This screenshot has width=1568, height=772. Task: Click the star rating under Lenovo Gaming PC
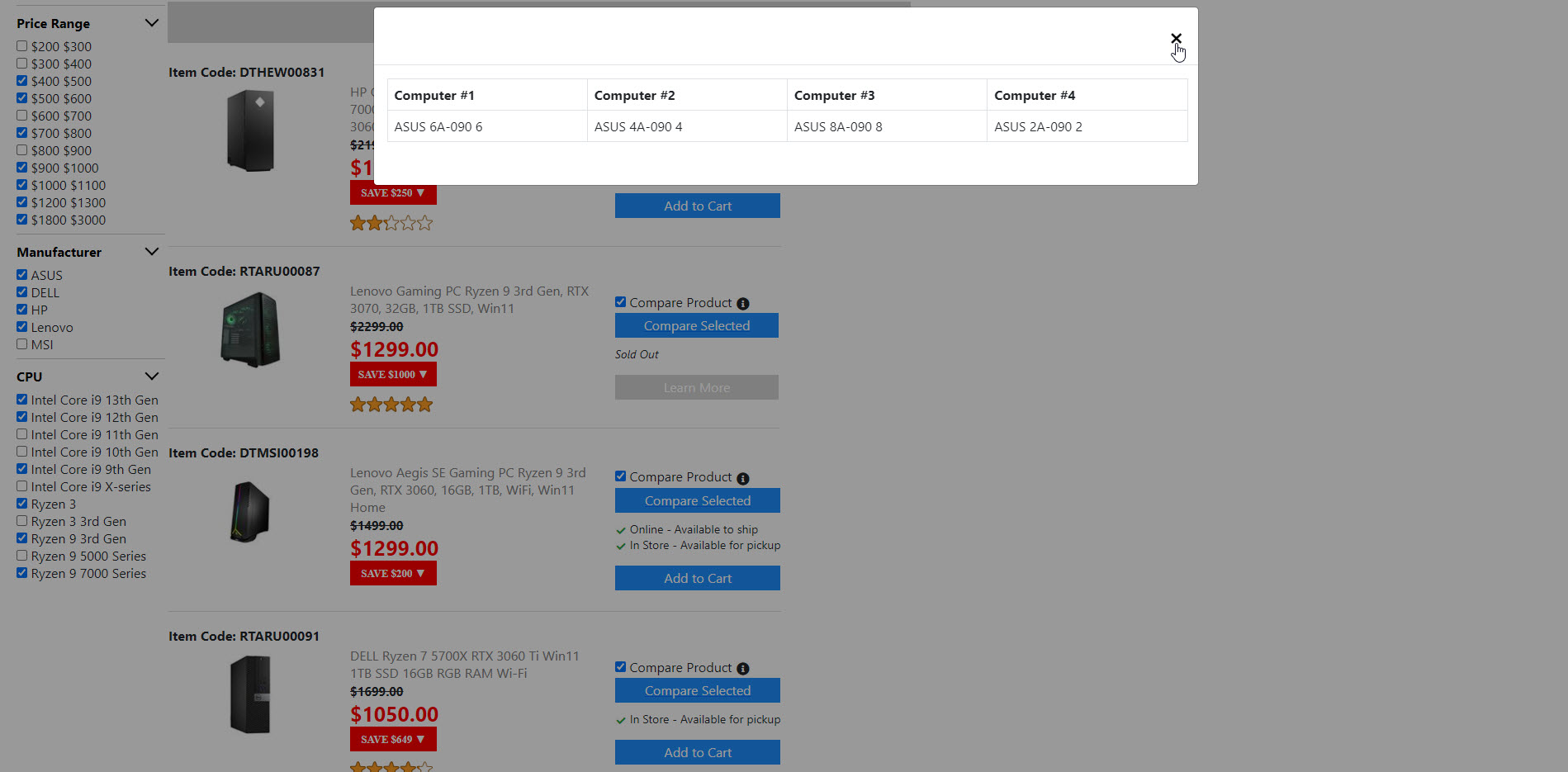coord(391,405)
